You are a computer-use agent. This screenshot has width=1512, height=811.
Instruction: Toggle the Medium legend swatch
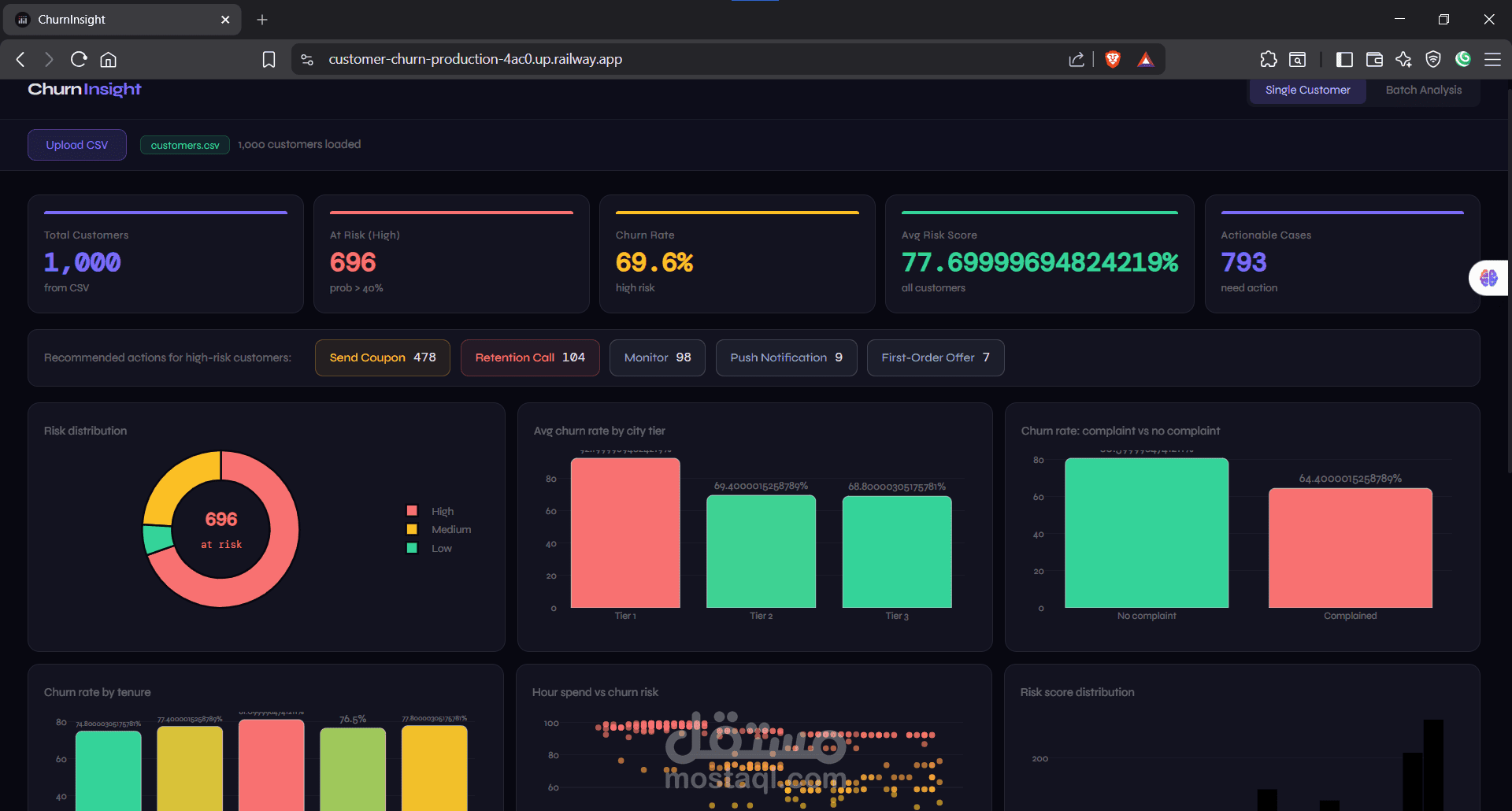pos(412,529)
